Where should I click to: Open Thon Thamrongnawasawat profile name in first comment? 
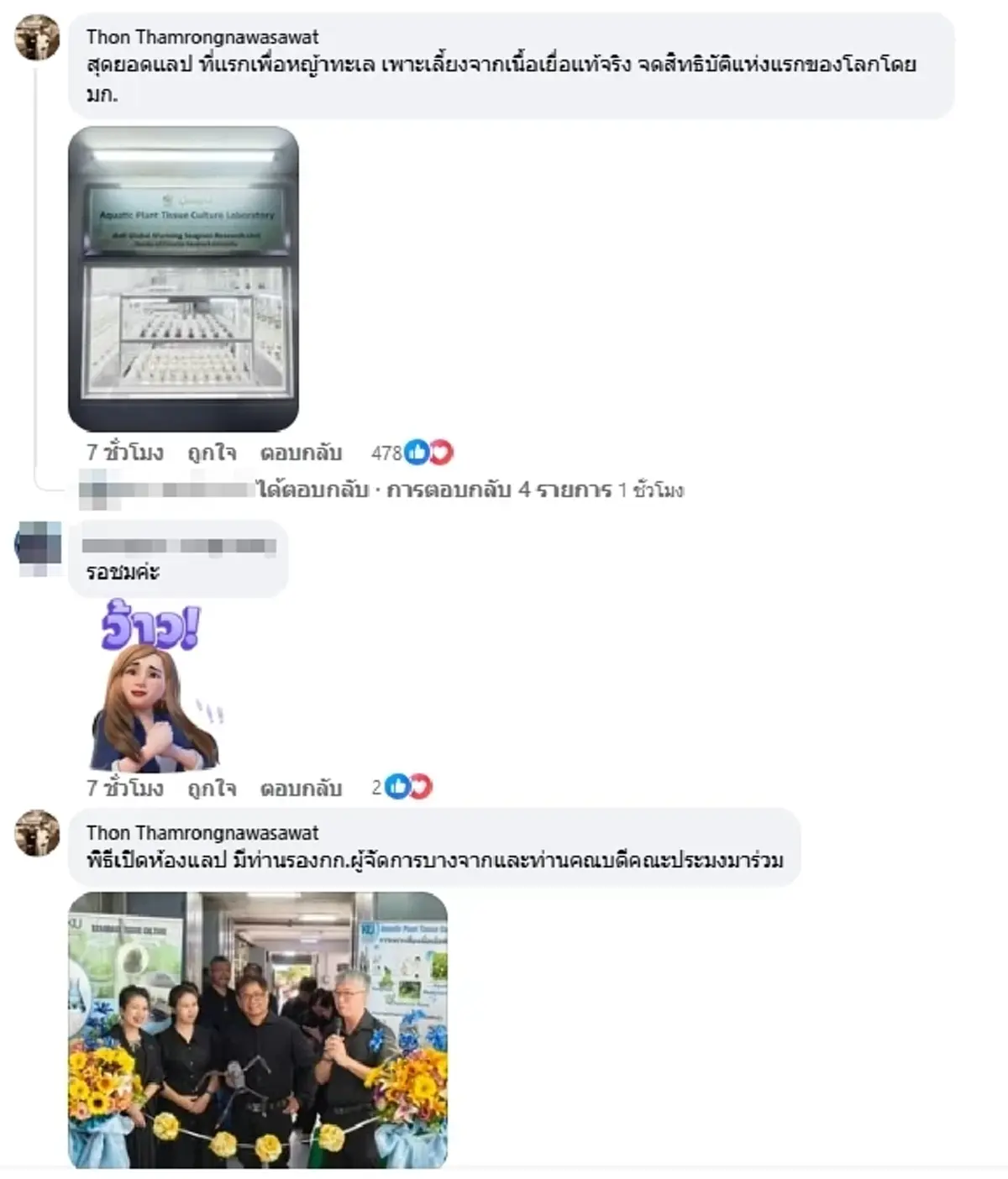pyautogui.click(x=202, y=37)
